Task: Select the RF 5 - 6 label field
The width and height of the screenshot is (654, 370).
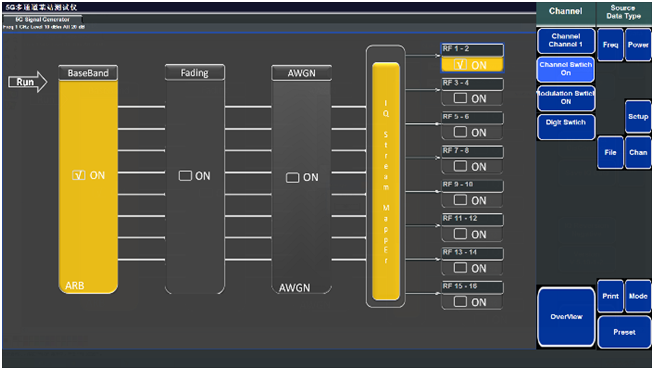Action: 472,118
